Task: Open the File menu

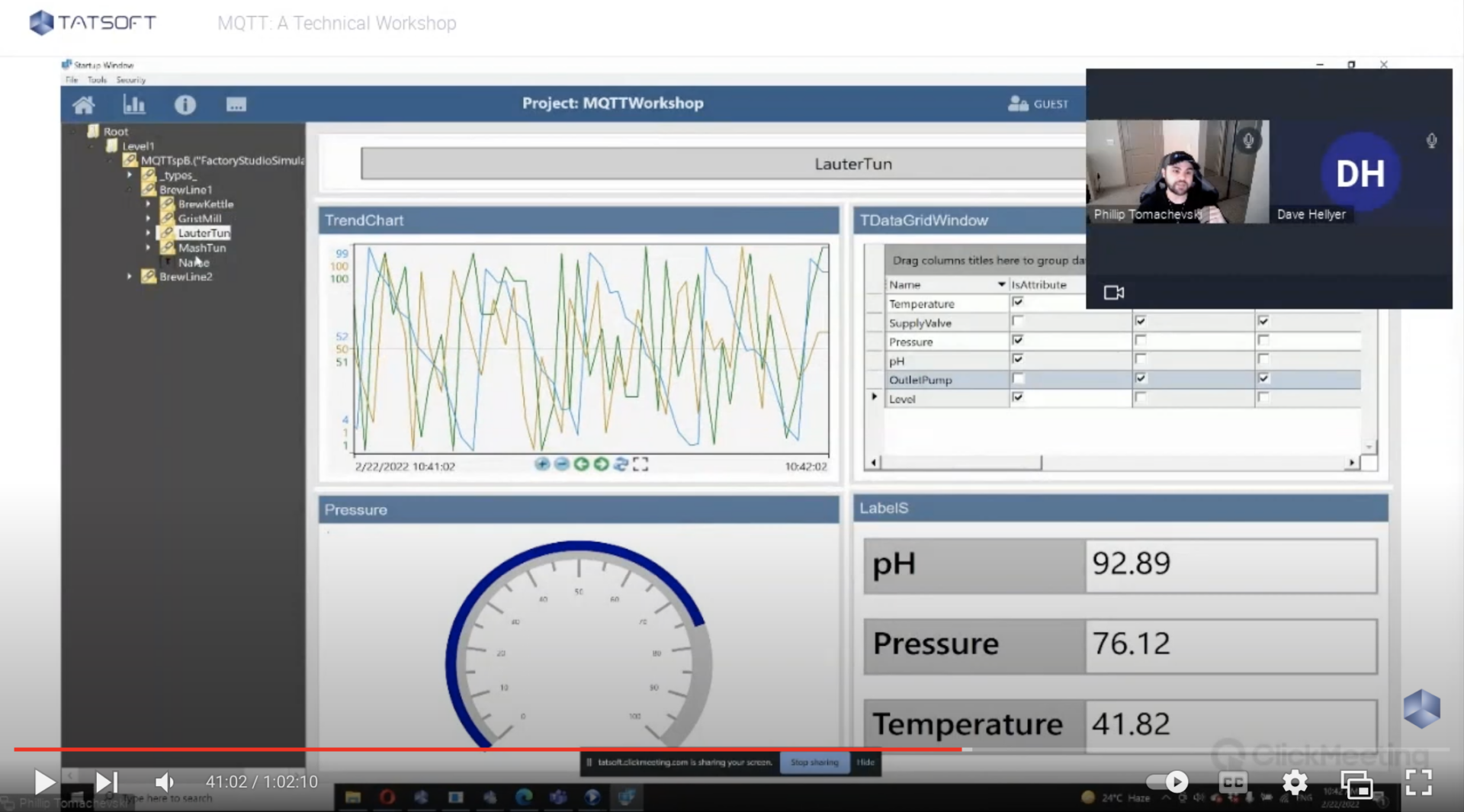Action: [x=72, y=79]
